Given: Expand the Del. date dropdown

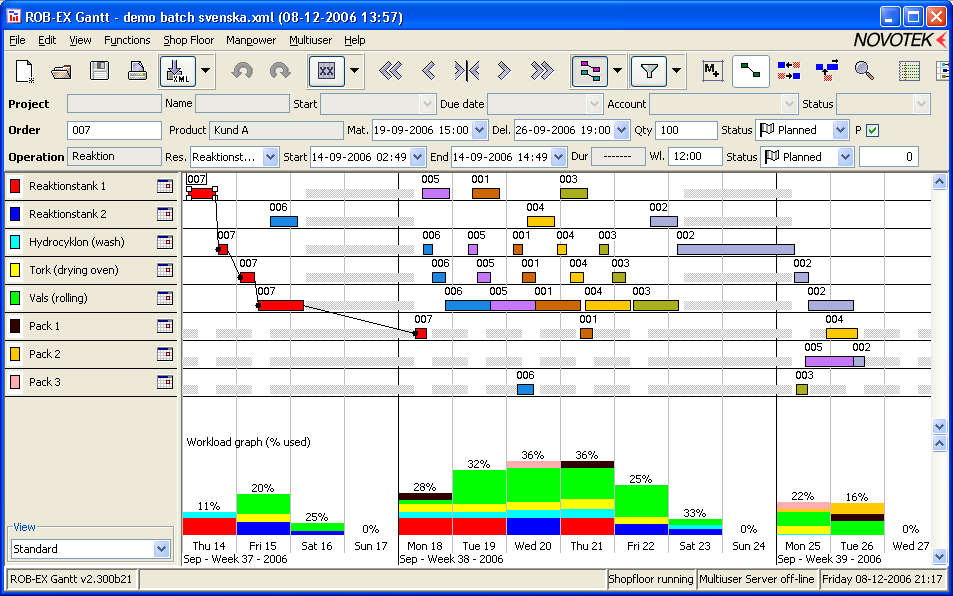Looking at the screenshot, I should click(x=621, y=130).
